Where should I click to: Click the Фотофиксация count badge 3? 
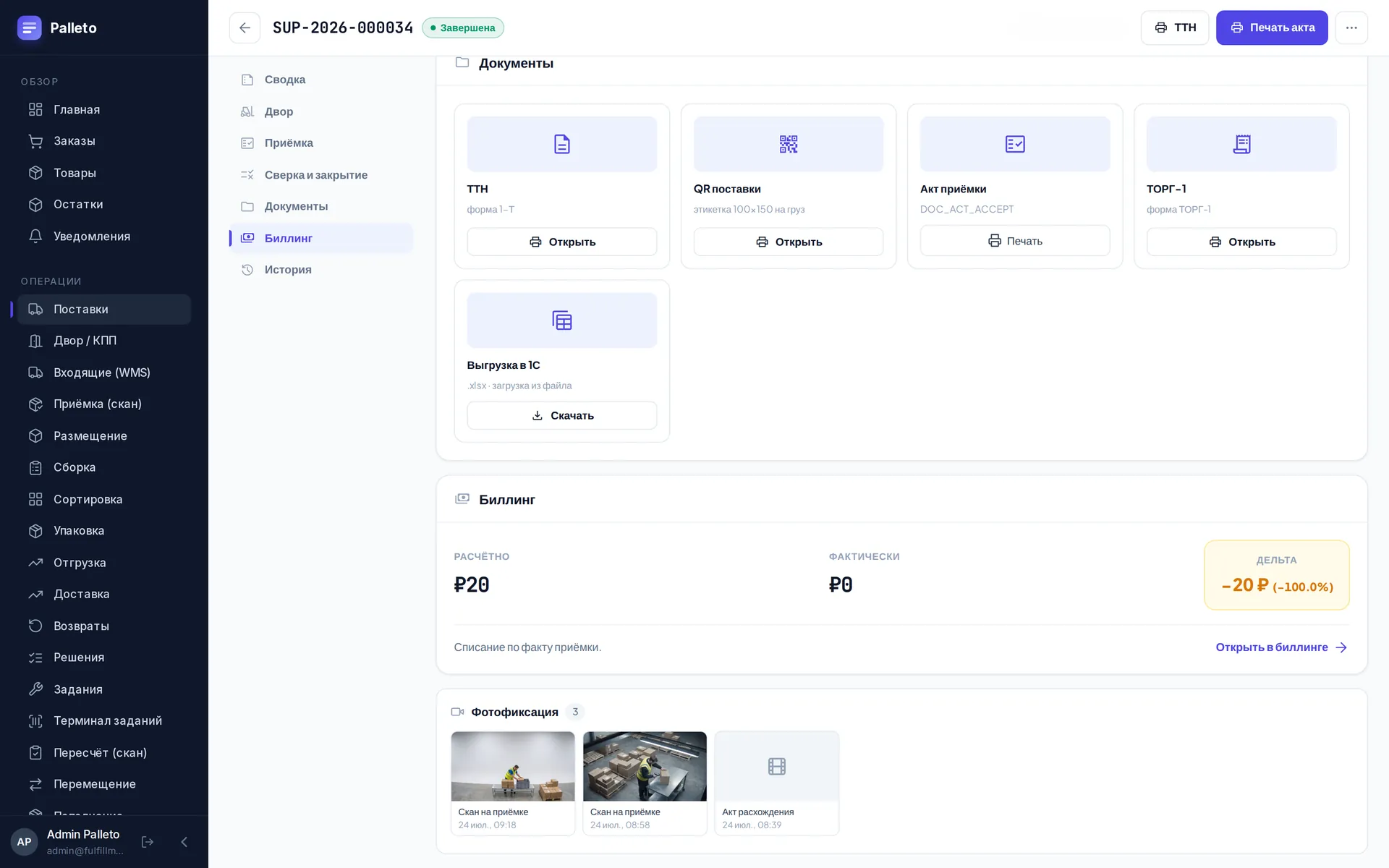tap(575, 712)
